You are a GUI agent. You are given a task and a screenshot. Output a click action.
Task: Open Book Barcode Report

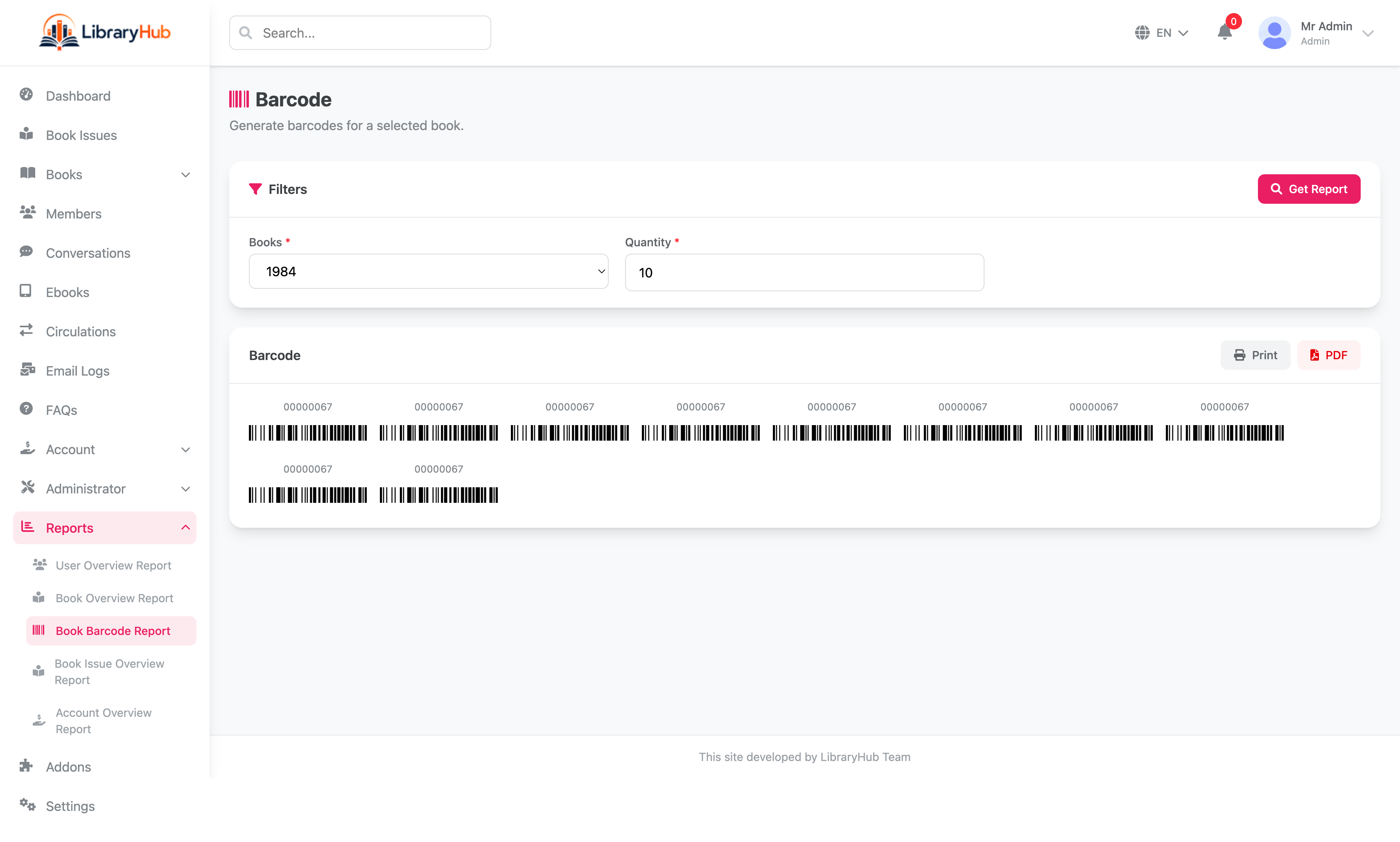tap(111, 631)
